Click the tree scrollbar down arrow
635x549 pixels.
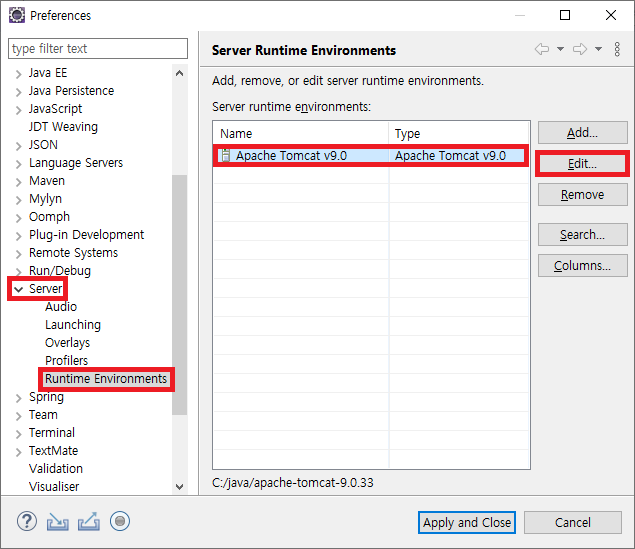click(x=179, y=486)
